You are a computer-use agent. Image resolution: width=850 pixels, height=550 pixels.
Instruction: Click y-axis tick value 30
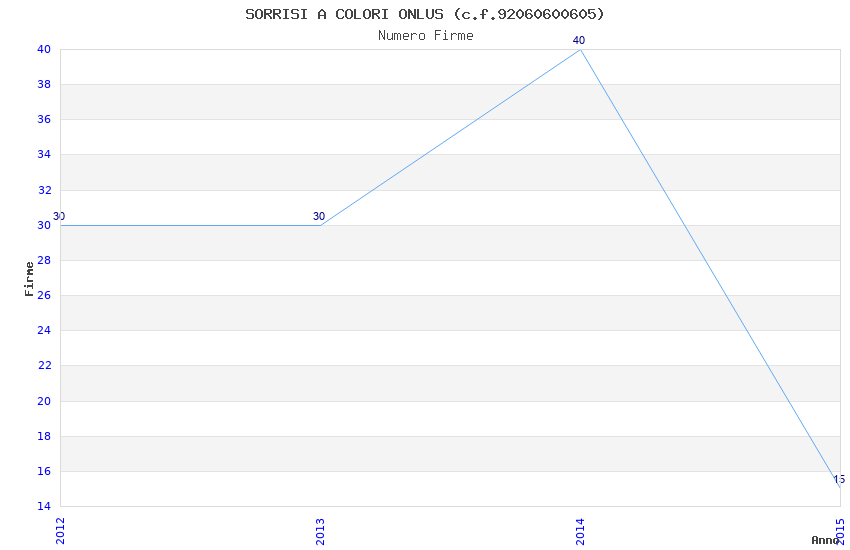pos(44,225)
